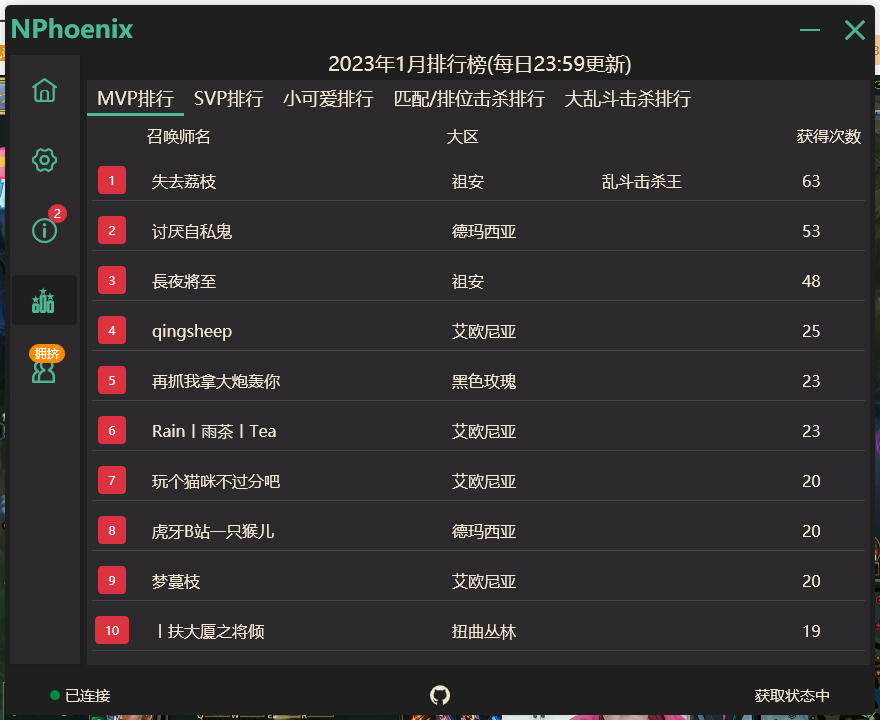Open the GitHub link icon
The image size is (880, 720).
[x=440, y=695]
